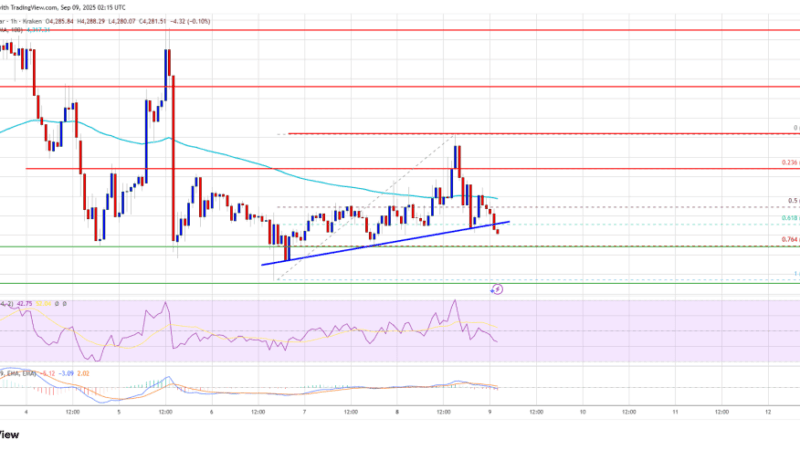Click date label 4 on time axis
This screenshot has height=450, width=800.
tap(26, 412)
